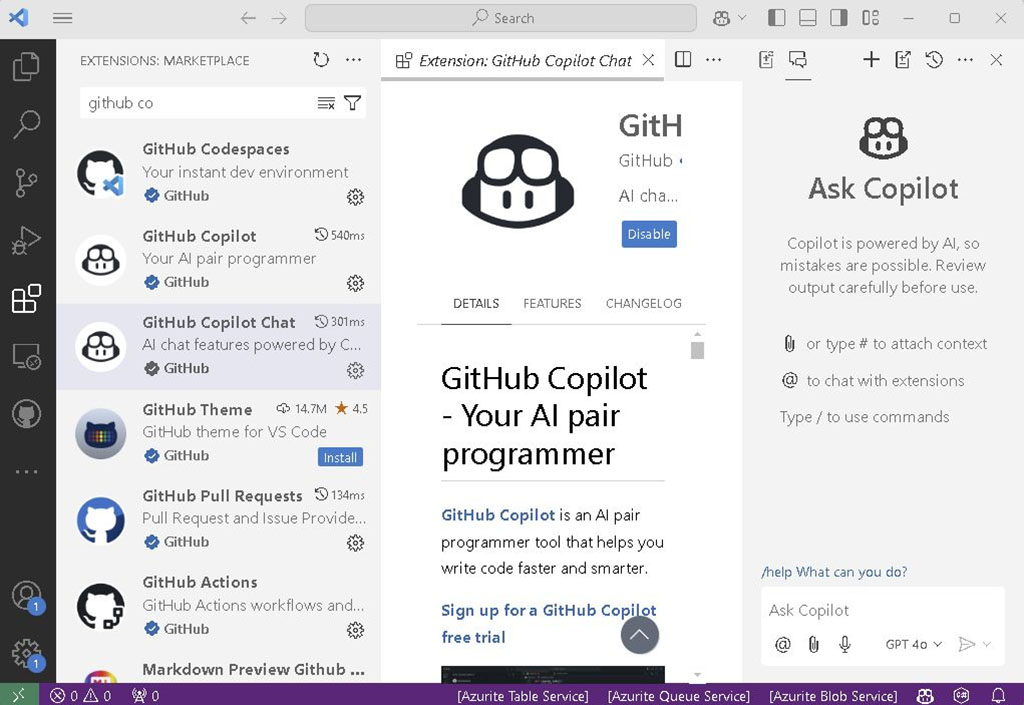Open manage gear for GitHub Copilot
Image resolution: width=1024 pixels, height=705 pixels.
pos(355,283)
